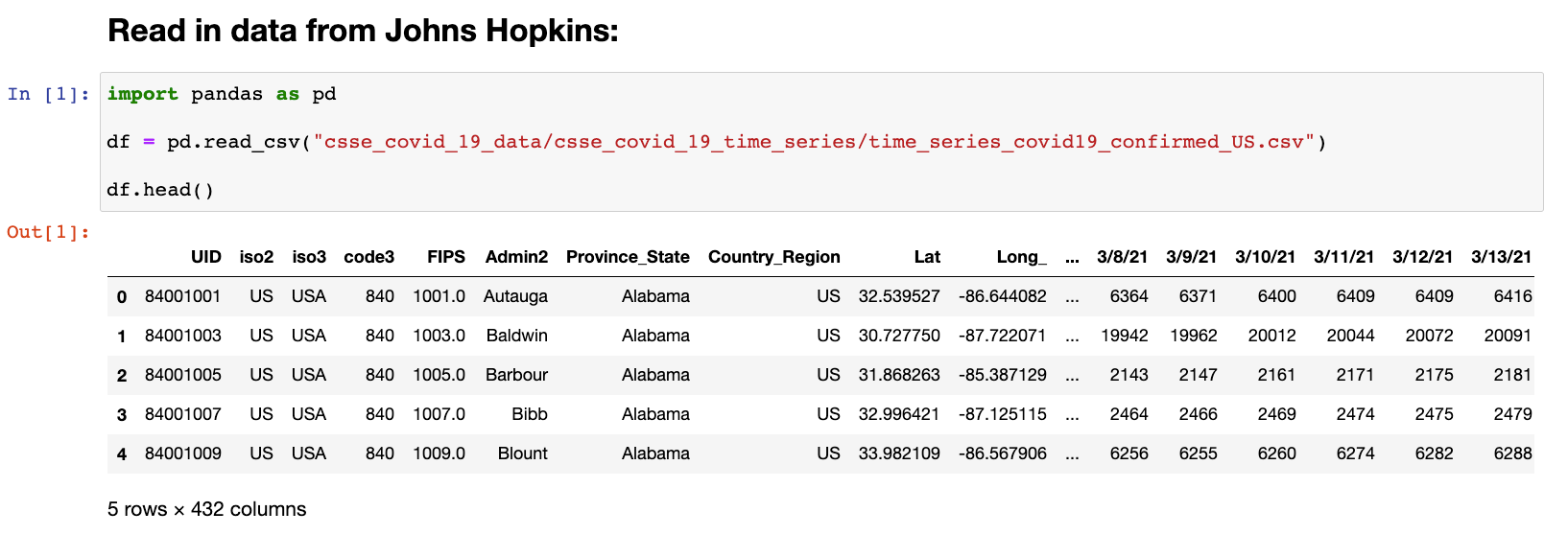1568x535 pixels.
Task: Click the Admin2 column header
Action: tap(516, 257)
